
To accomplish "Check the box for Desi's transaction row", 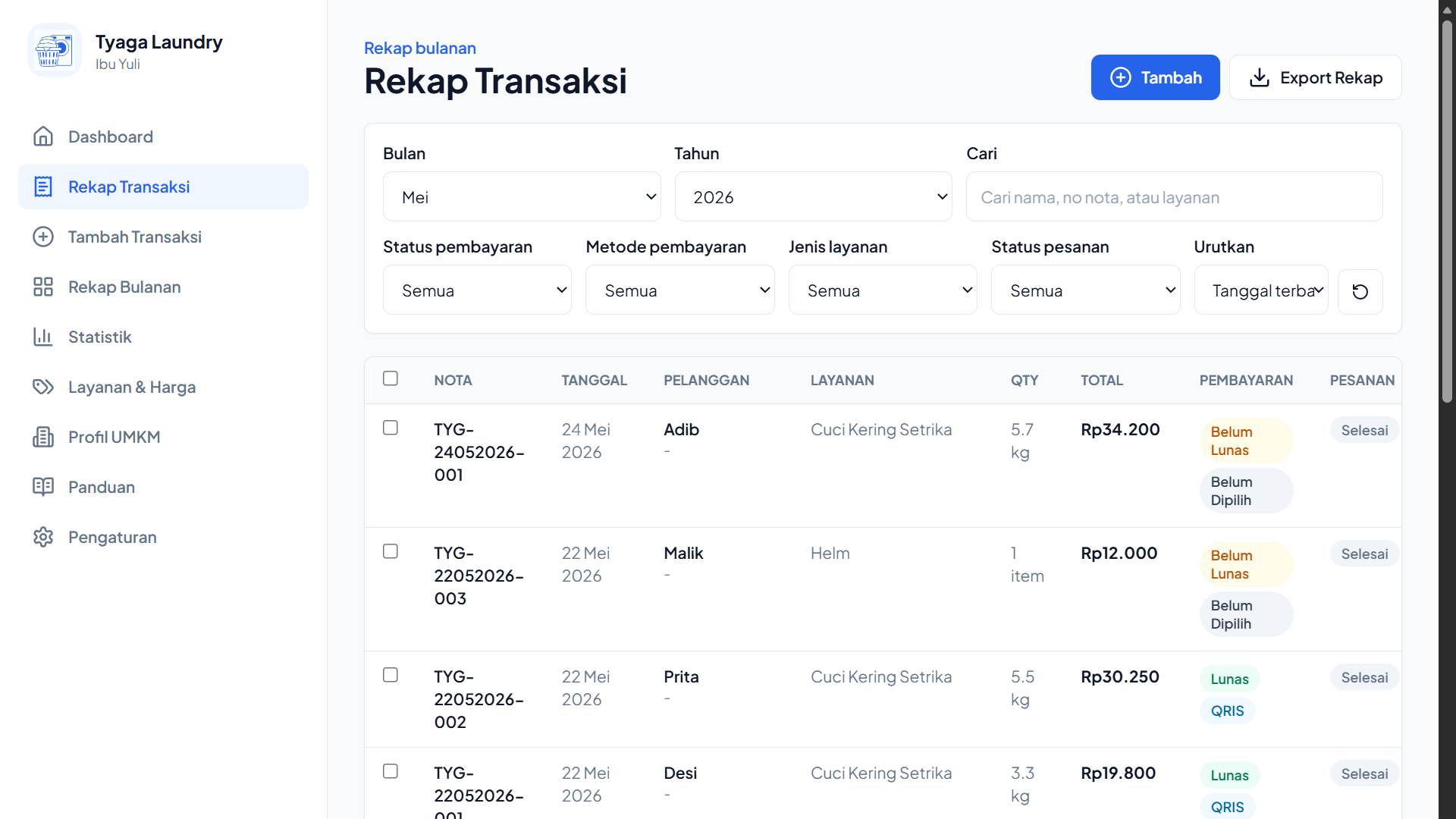I will coord(391,771).
